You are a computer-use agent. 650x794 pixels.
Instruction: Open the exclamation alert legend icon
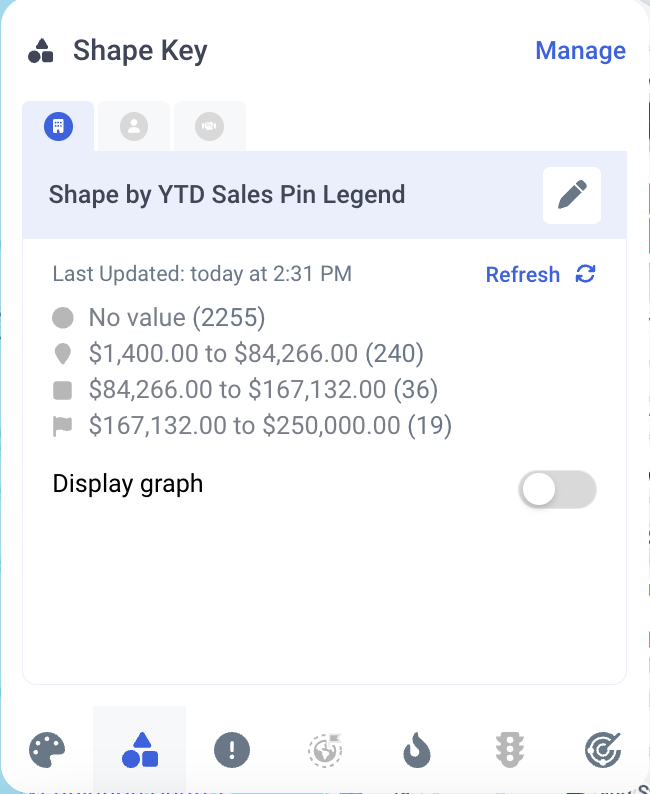coord(232,749)
